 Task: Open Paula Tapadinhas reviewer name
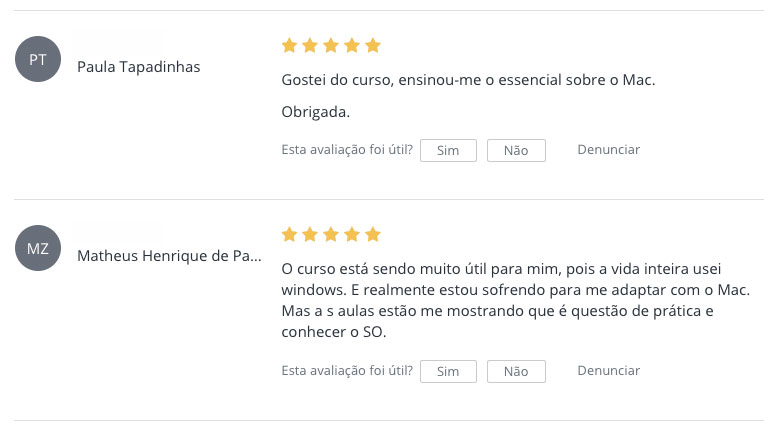click(139, 67)
